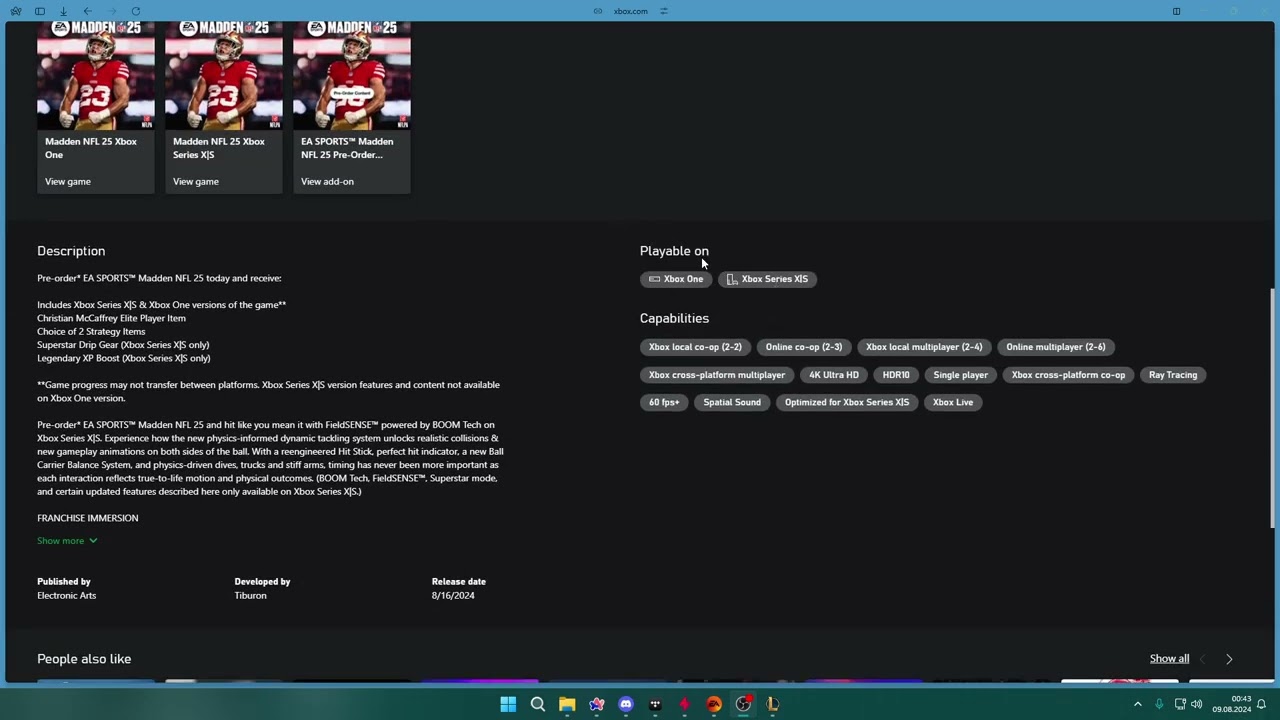
Task: Click the 4K Ultra HD tag
Action: point(834,375)
